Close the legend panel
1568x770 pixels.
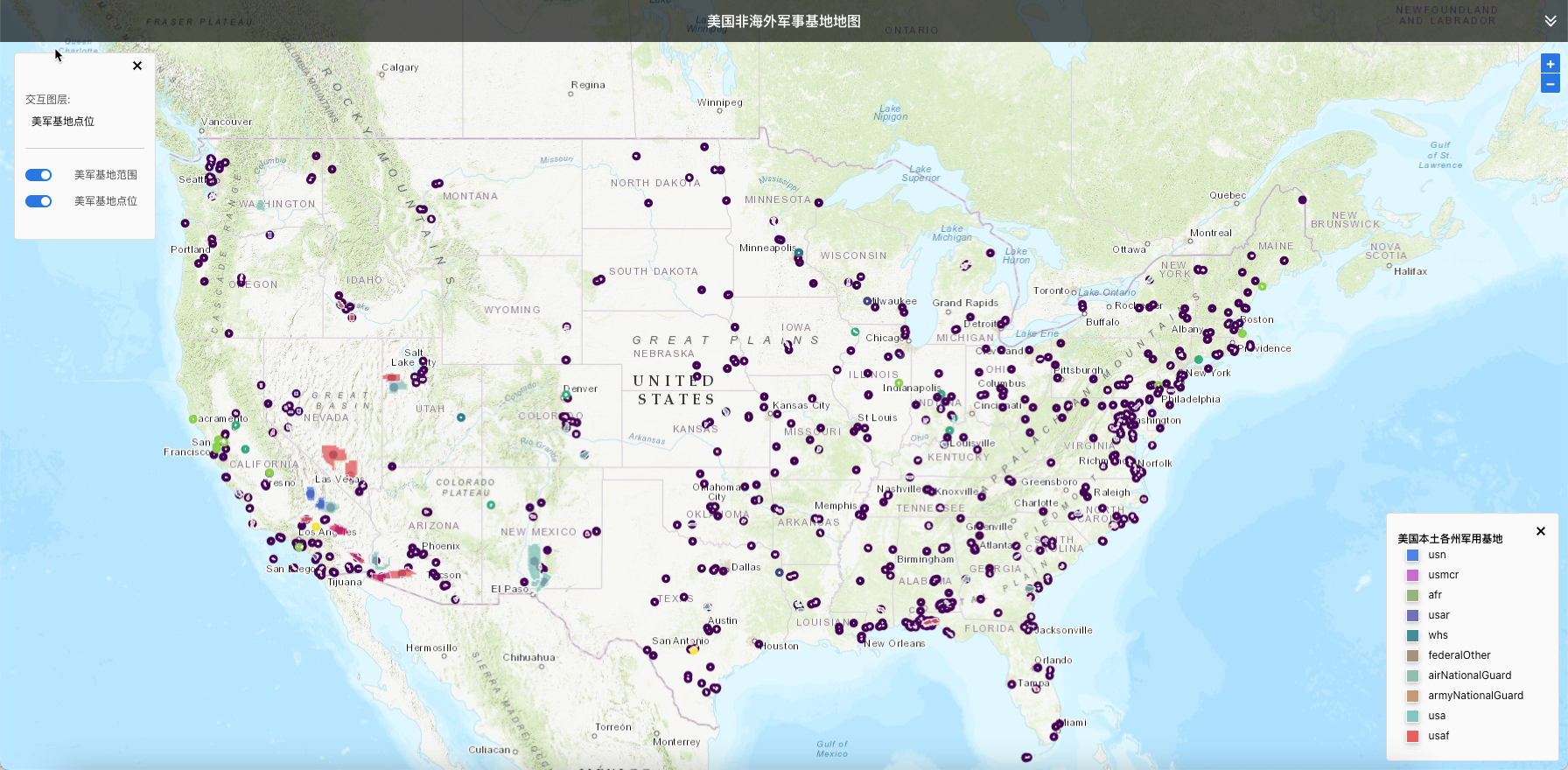point(1541,531)
